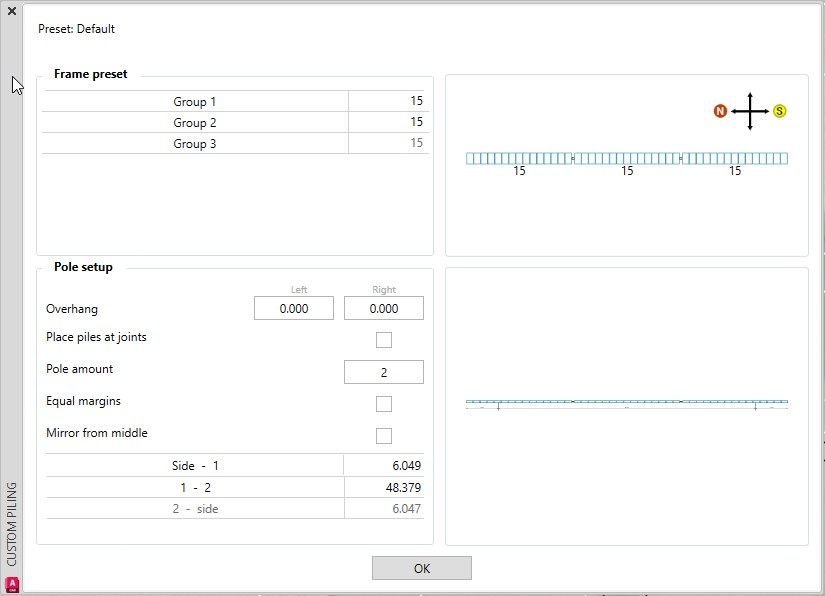Toggle the Equal margins checkbox
This screenshot has height=596, width=825.
pos(384,404)
